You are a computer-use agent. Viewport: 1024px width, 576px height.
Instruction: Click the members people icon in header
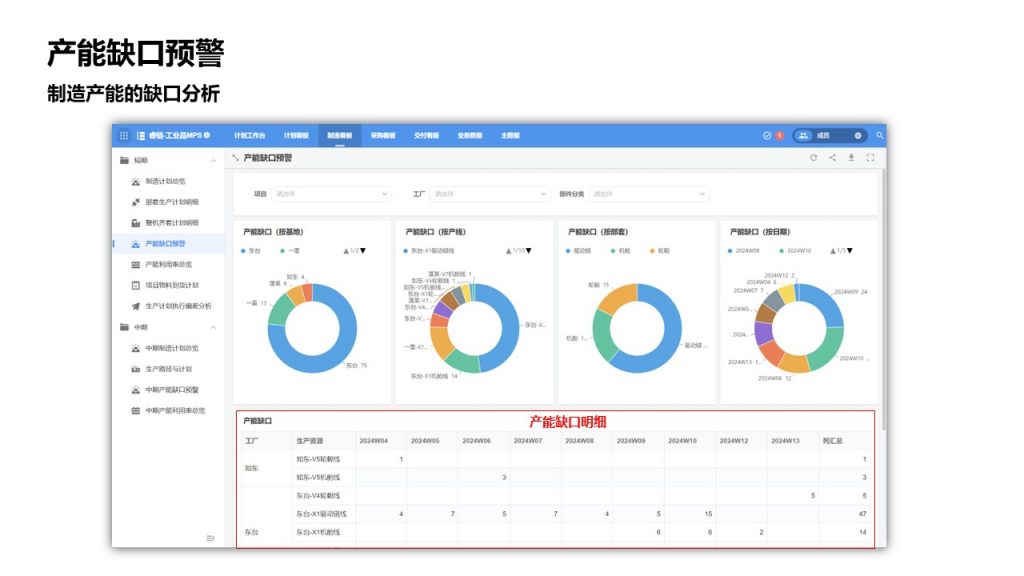coord(803,135)
